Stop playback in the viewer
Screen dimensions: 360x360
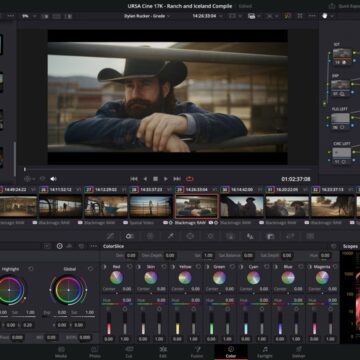[155, 179]
